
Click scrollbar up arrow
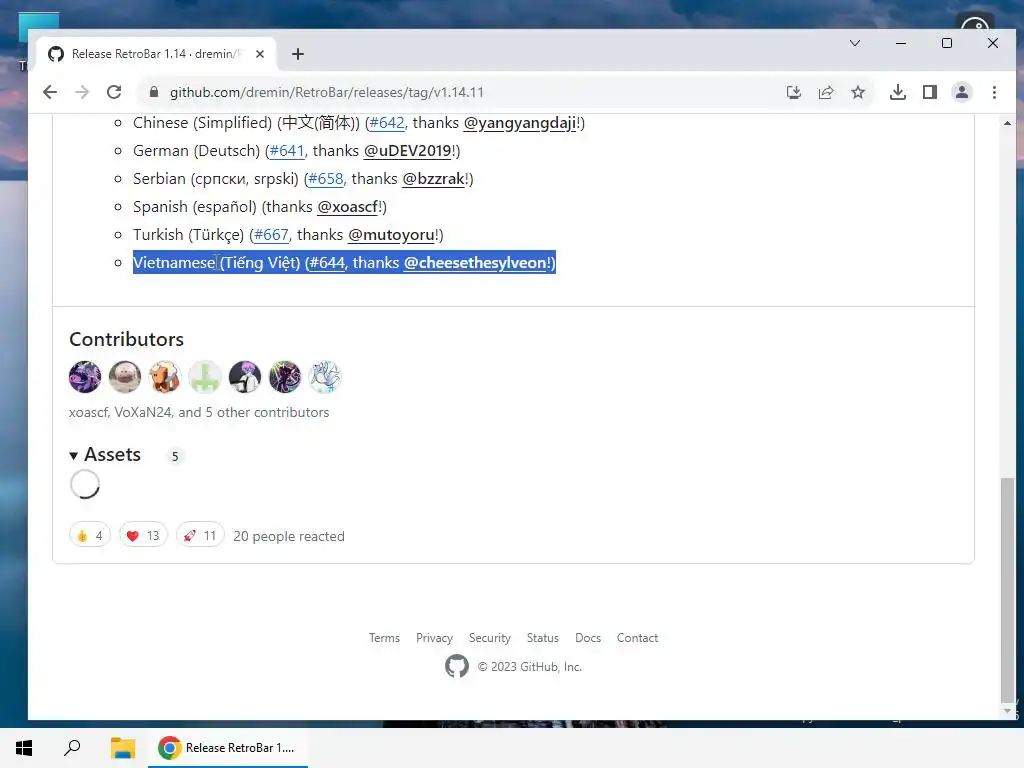[1008, 123]
